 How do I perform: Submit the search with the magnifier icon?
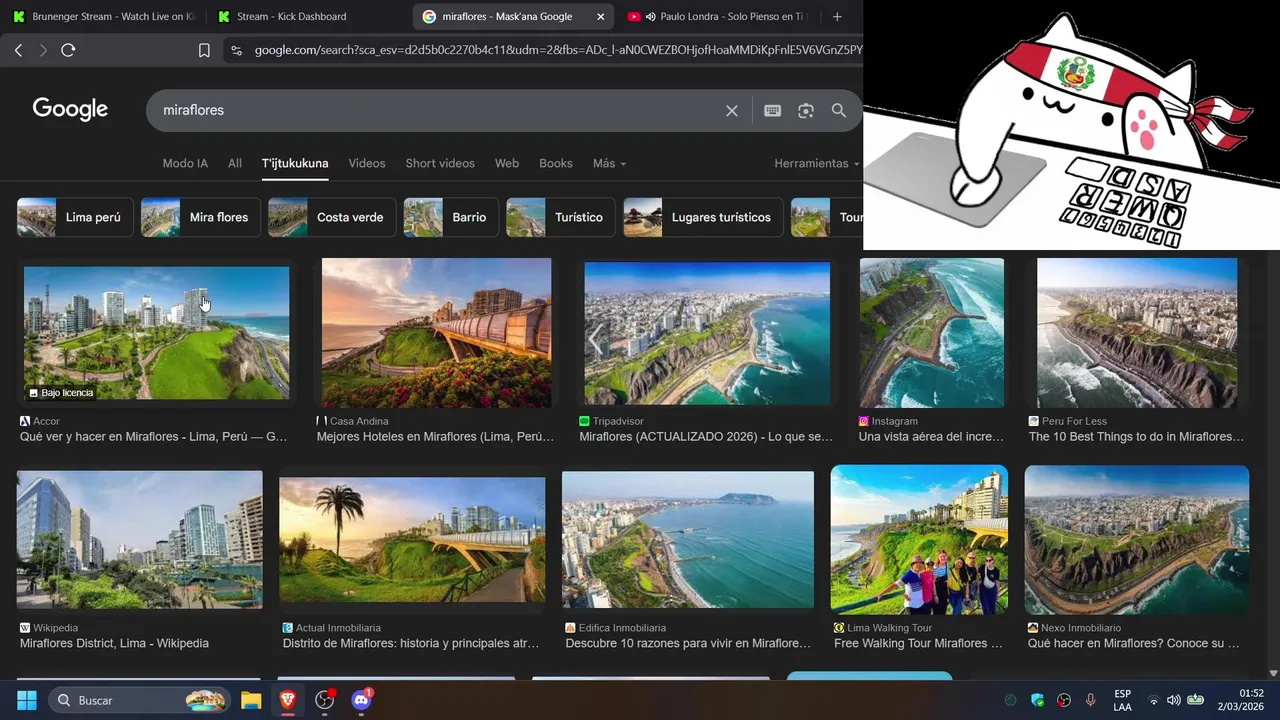click(x=839, y=111)
